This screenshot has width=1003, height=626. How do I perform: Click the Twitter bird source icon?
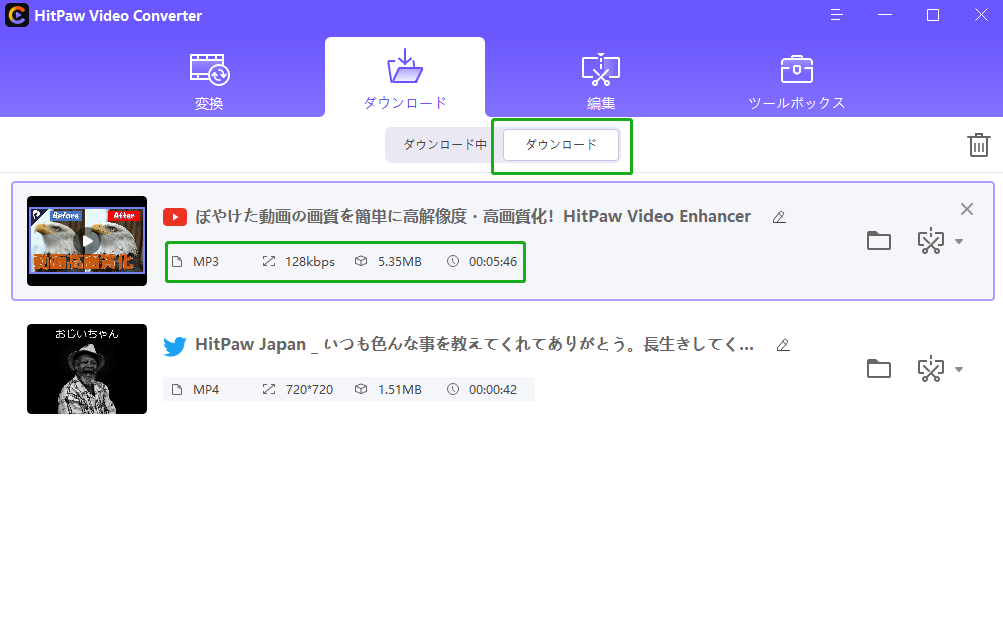[x=175, y=346]
